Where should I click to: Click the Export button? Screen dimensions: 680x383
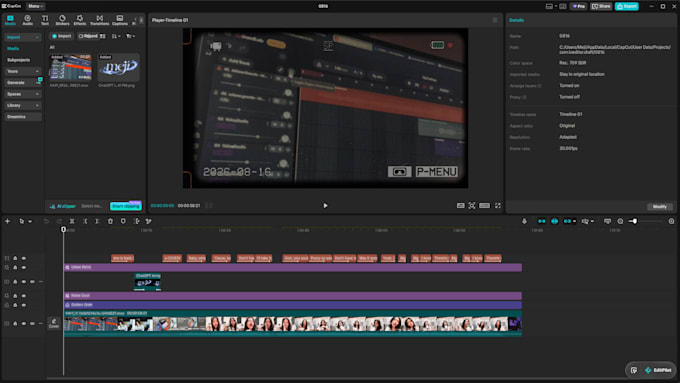627,6
